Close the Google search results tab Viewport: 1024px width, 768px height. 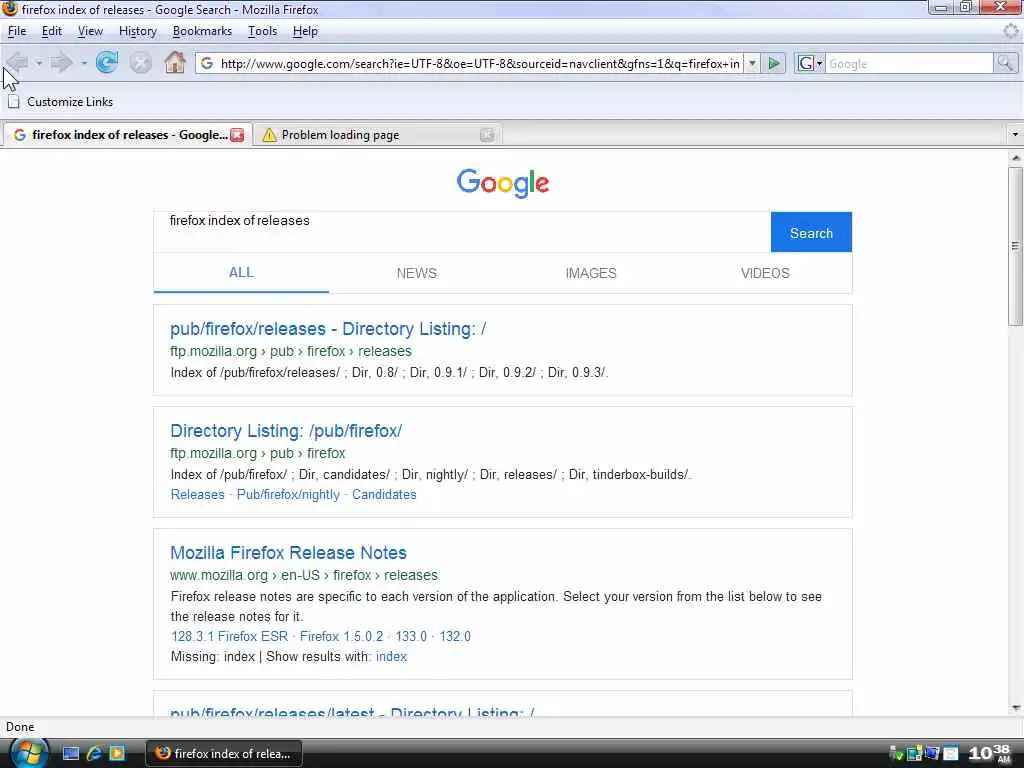coord(237,135)
